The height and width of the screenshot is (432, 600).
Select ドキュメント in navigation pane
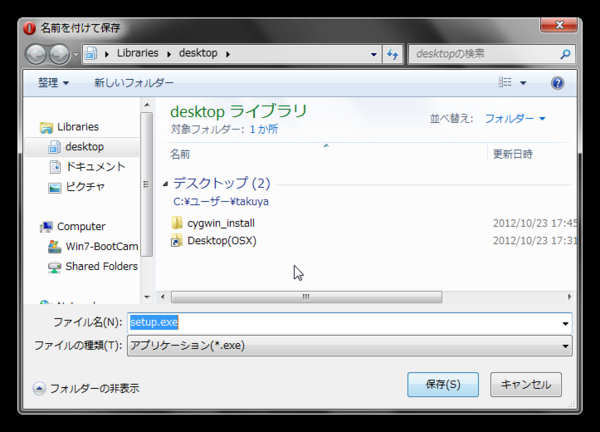[95, 166]
